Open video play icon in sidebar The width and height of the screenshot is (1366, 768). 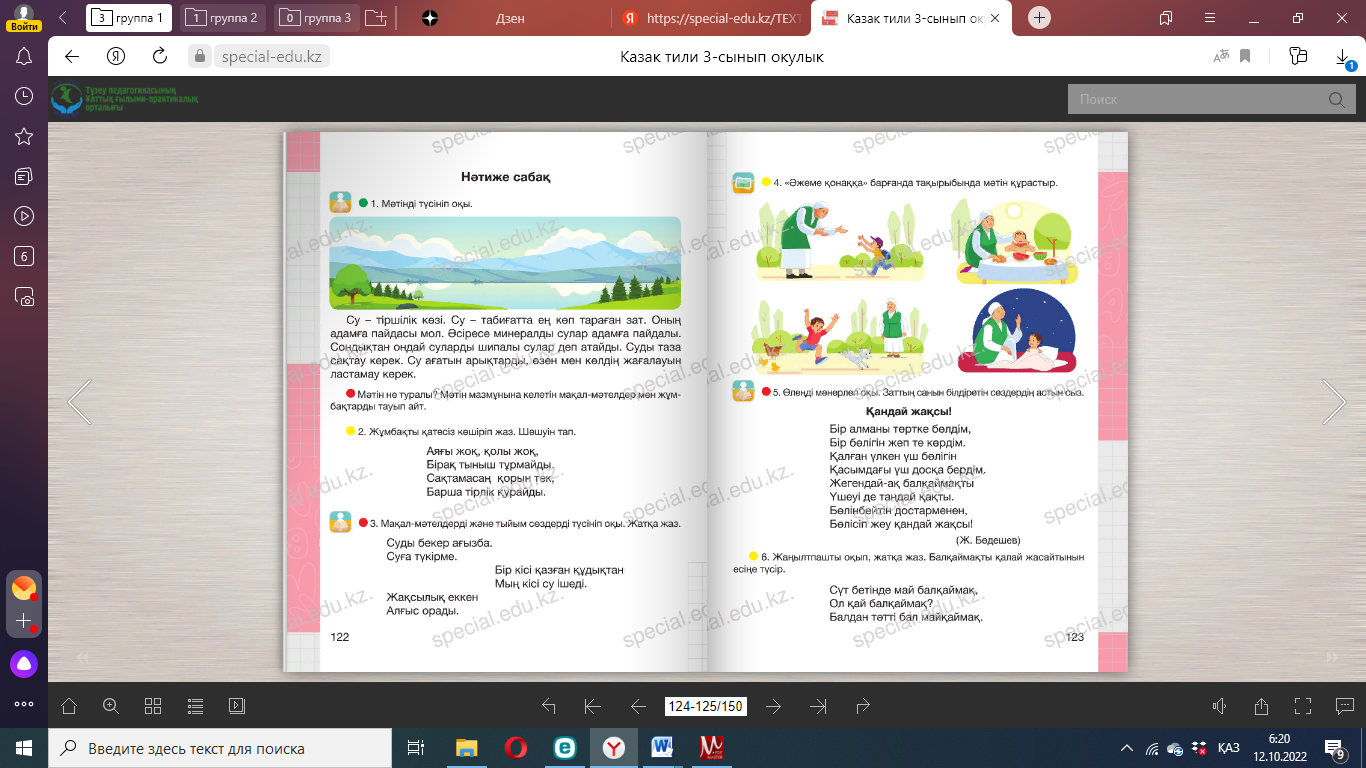(24, 216)
